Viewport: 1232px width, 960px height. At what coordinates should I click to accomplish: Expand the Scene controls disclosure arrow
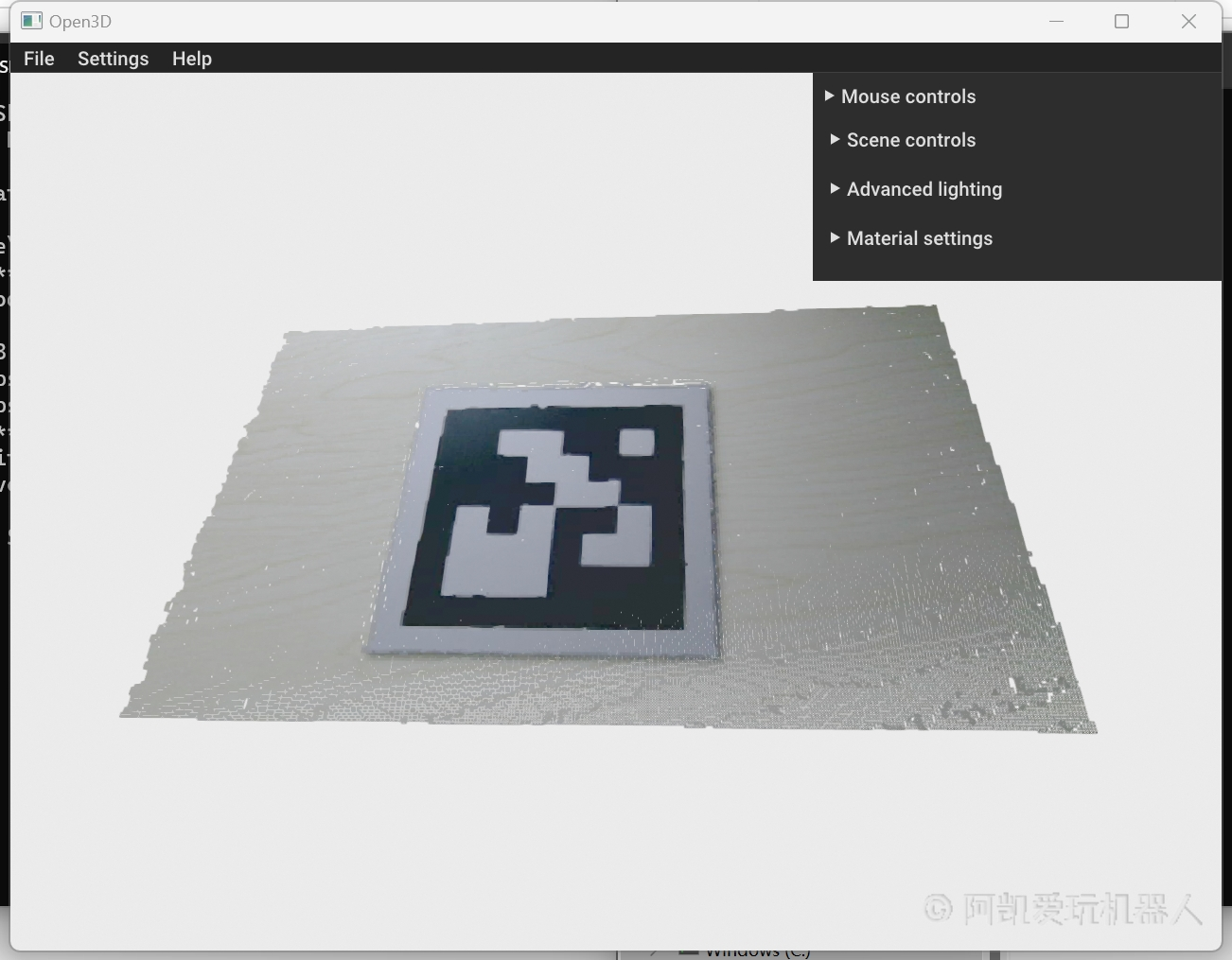tap(835, 139)
